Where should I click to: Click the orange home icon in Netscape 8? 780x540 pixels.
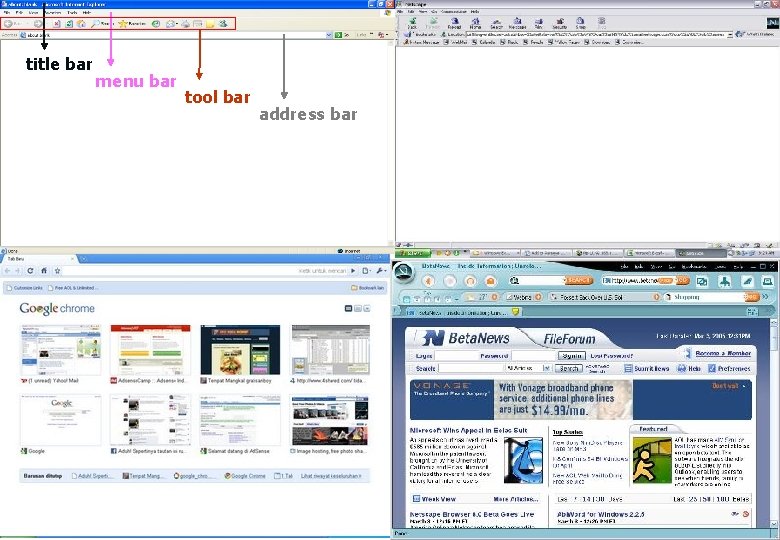pyautogui.click(x=490, y=281)
